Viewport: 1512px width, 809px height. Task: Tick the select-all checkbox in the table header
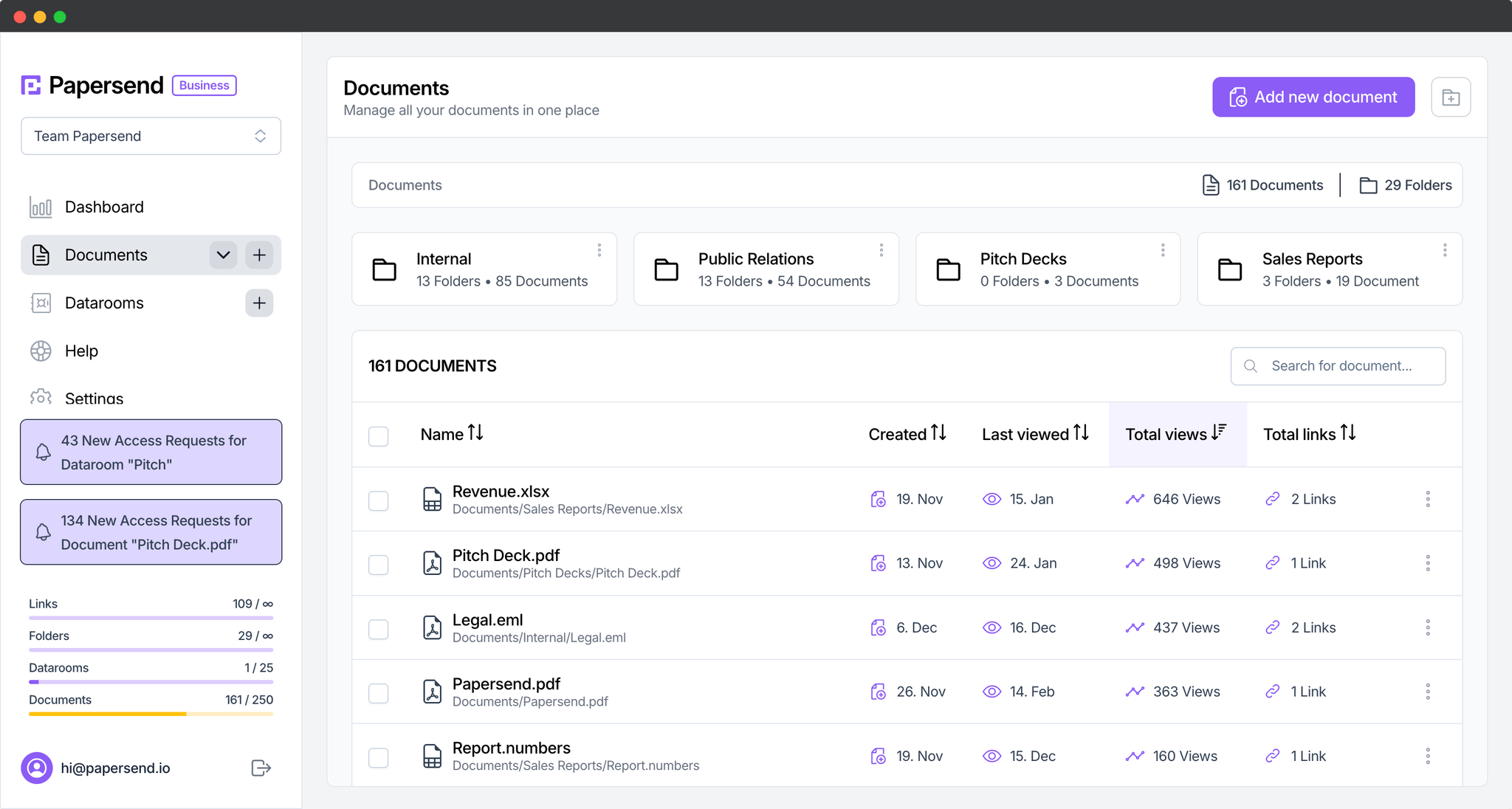[378, 436]
